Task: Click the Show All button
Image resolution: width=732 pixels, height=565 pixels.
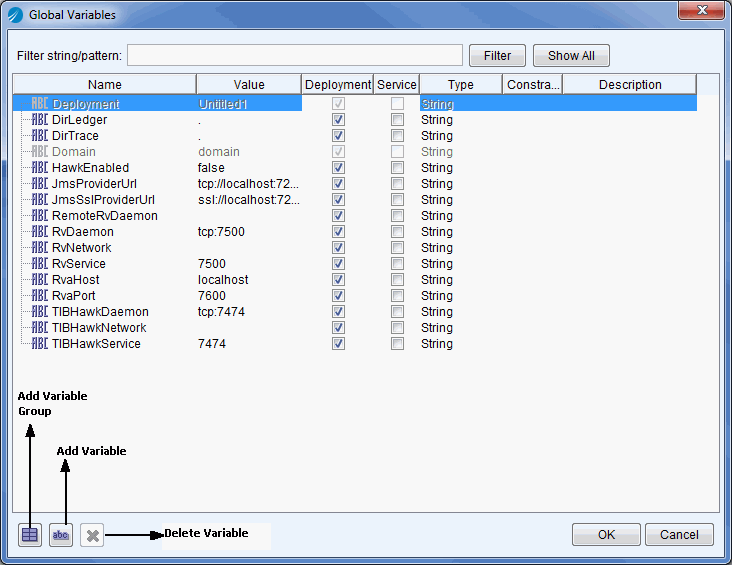Action: 571,56
